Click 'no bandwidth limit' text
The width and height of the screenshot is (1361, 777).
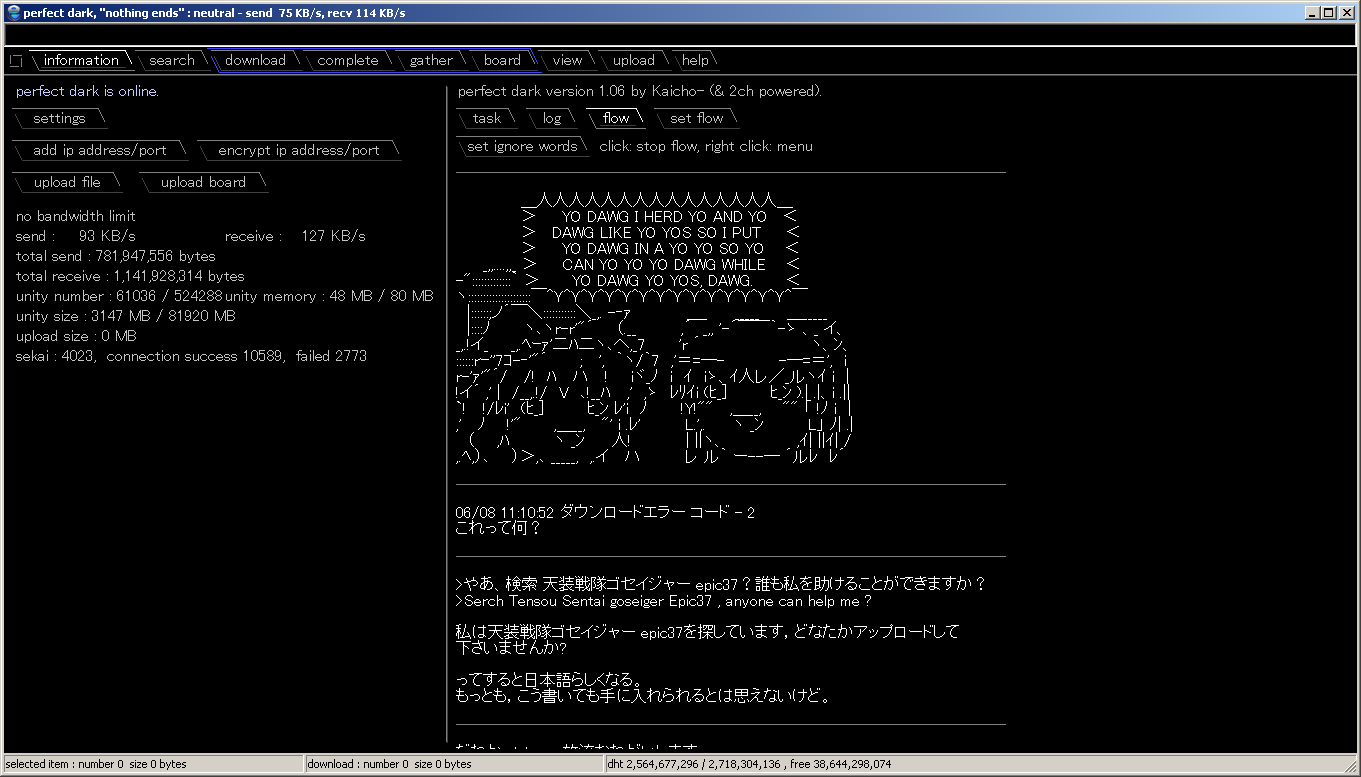coord(76,216)
